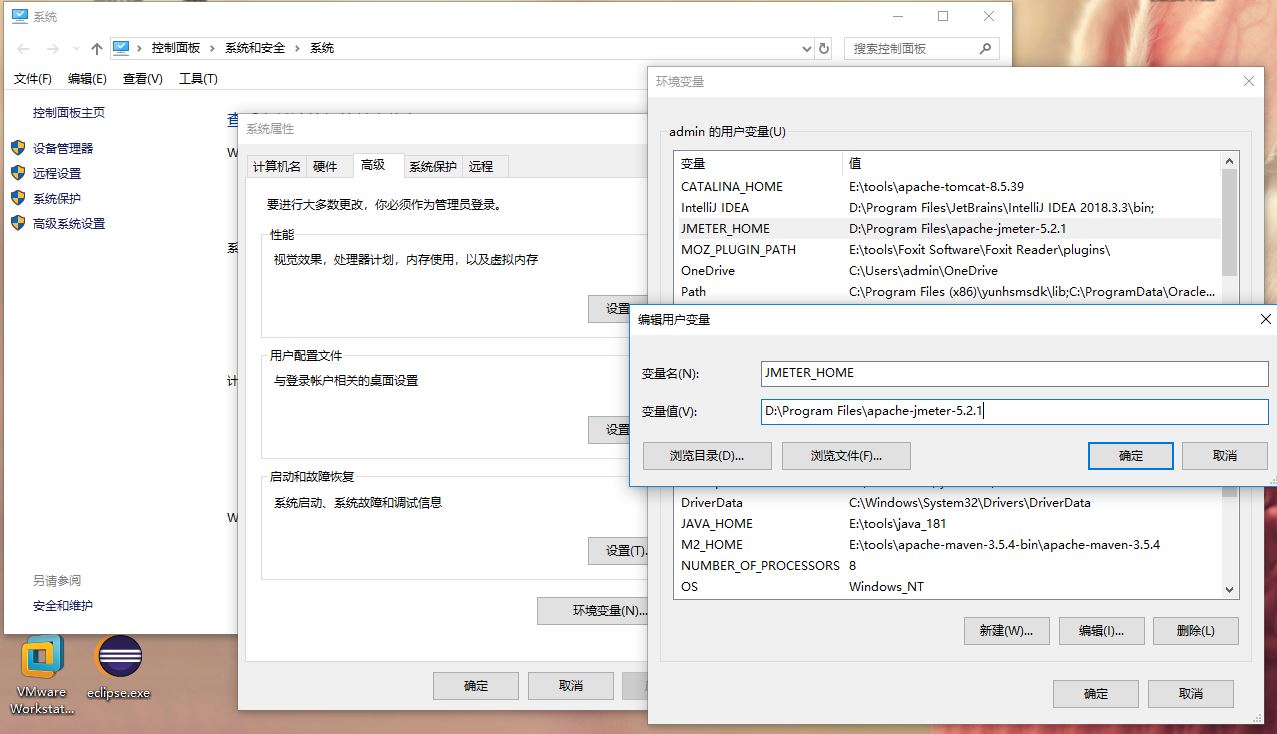Open the address bar history dropdown
The image size is (1277, 734).
click(x=807, y=48)
